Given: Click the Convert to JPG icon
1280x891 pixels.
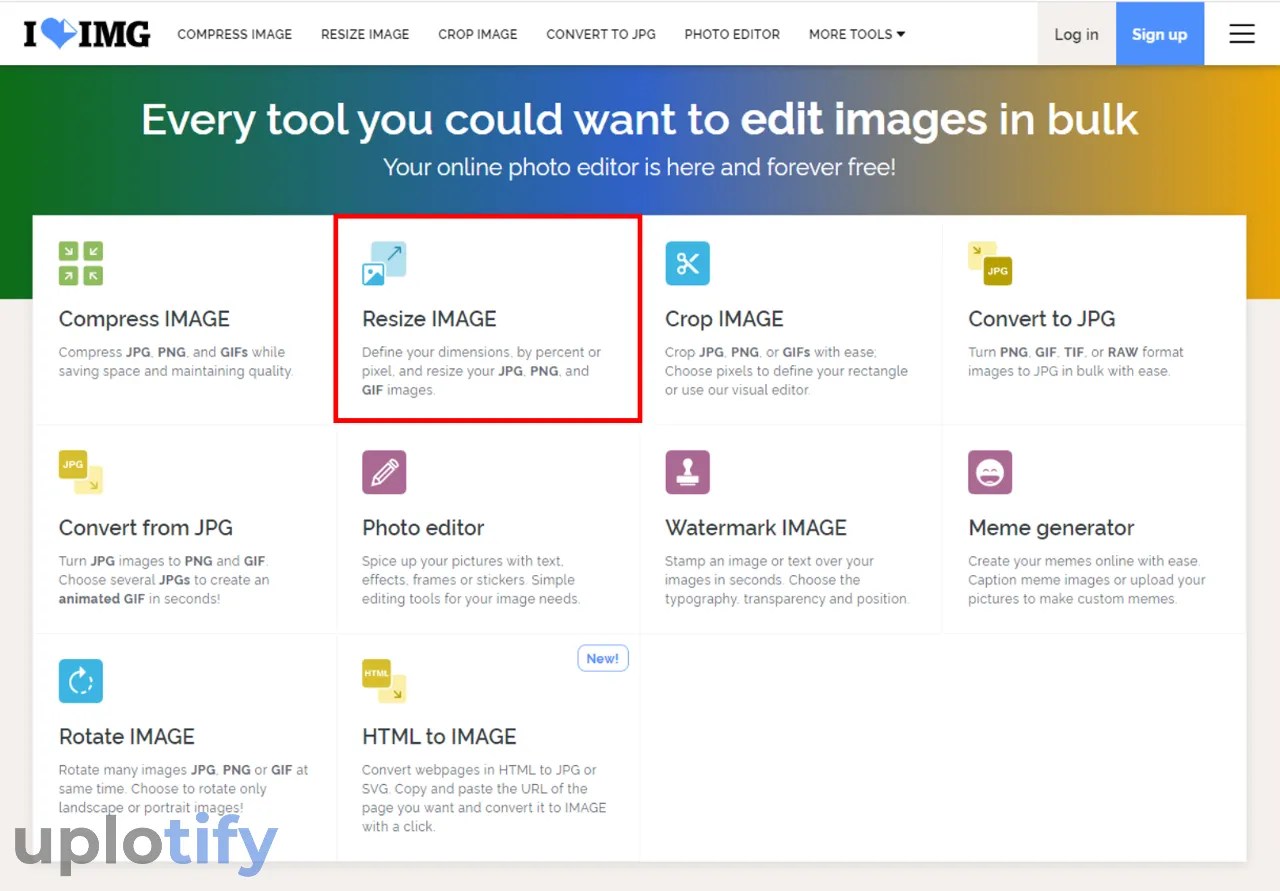Looking at the screenshot, I should [x=990, y=264].
